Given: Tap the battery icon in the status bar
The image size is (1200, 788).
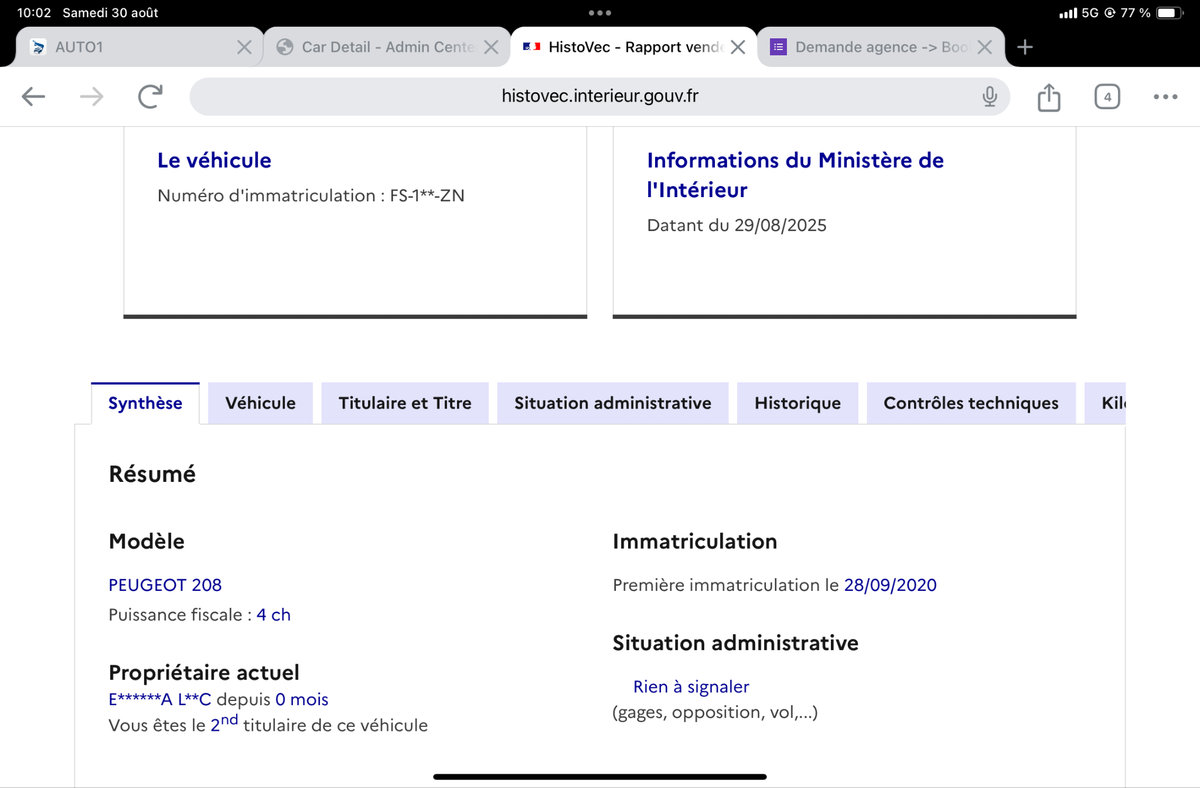Looking at the screenshot, I should point(1170,13).
